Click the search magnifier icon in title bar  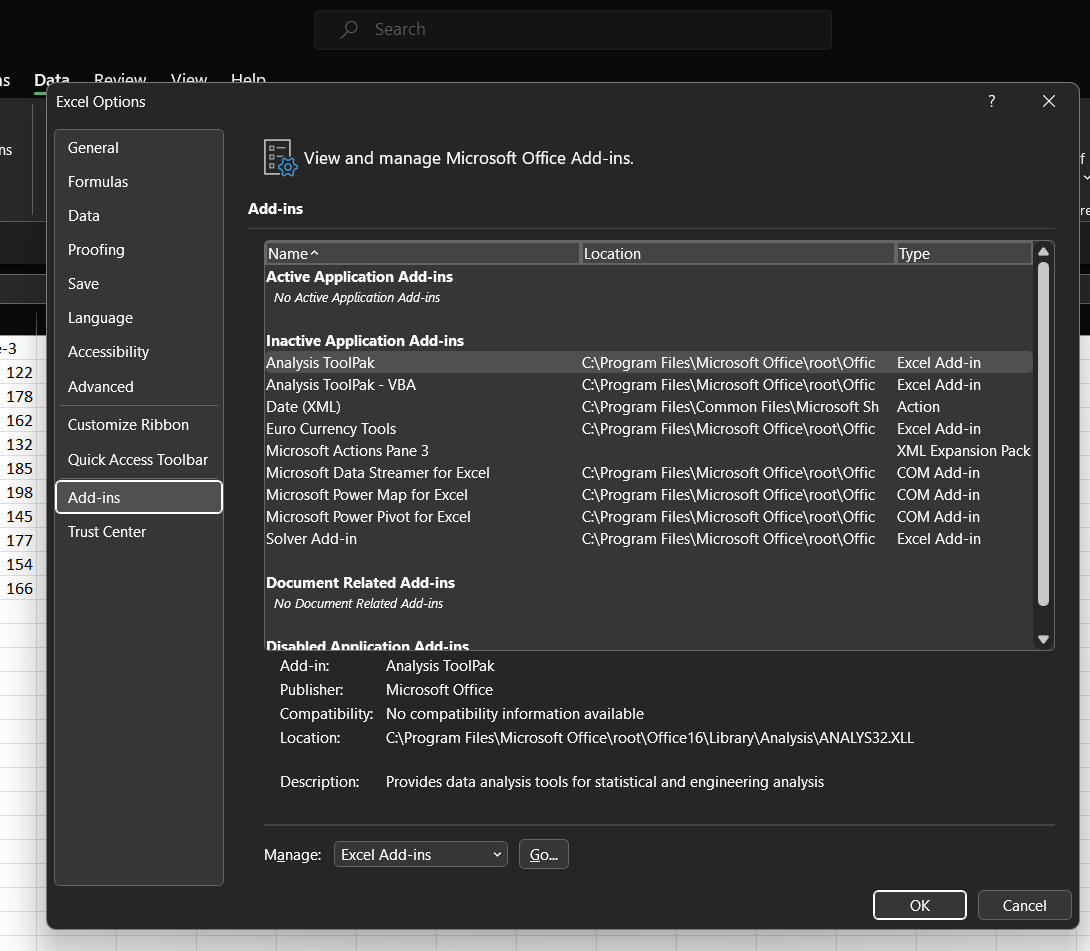click(x=349, y=29)
